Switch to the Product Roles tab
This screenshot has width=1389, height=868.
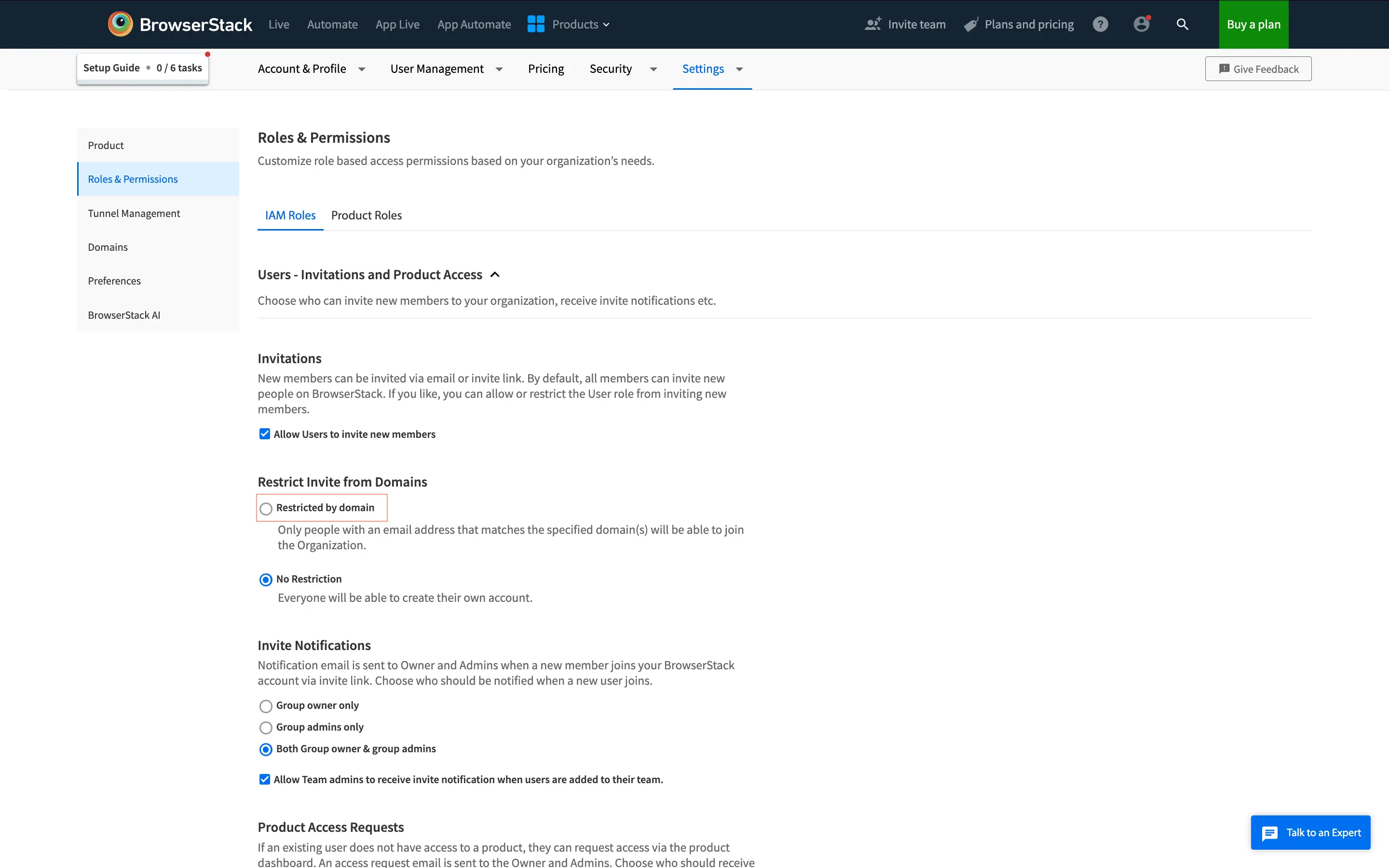click(x=367, y=215)
